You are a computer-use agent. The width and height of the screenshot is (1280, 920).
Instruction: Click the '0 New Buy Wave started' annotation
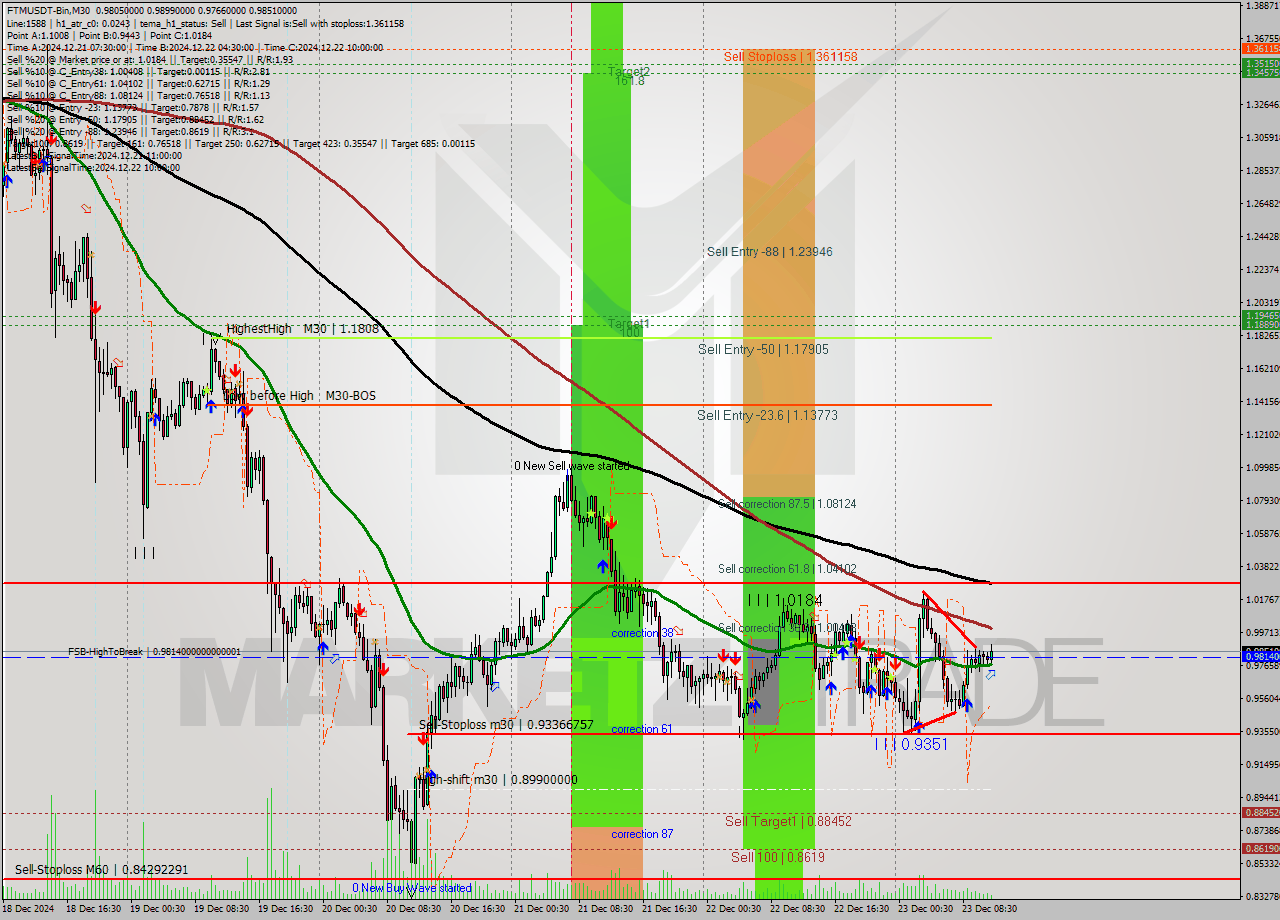(412, 888)
